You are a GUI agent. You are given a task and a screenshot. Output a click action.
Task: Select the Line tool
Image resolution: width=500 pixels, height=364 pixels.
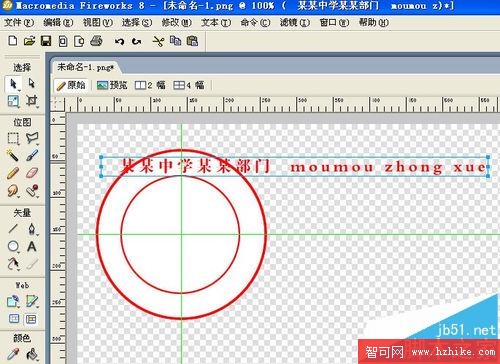click(x=13, y=229)
